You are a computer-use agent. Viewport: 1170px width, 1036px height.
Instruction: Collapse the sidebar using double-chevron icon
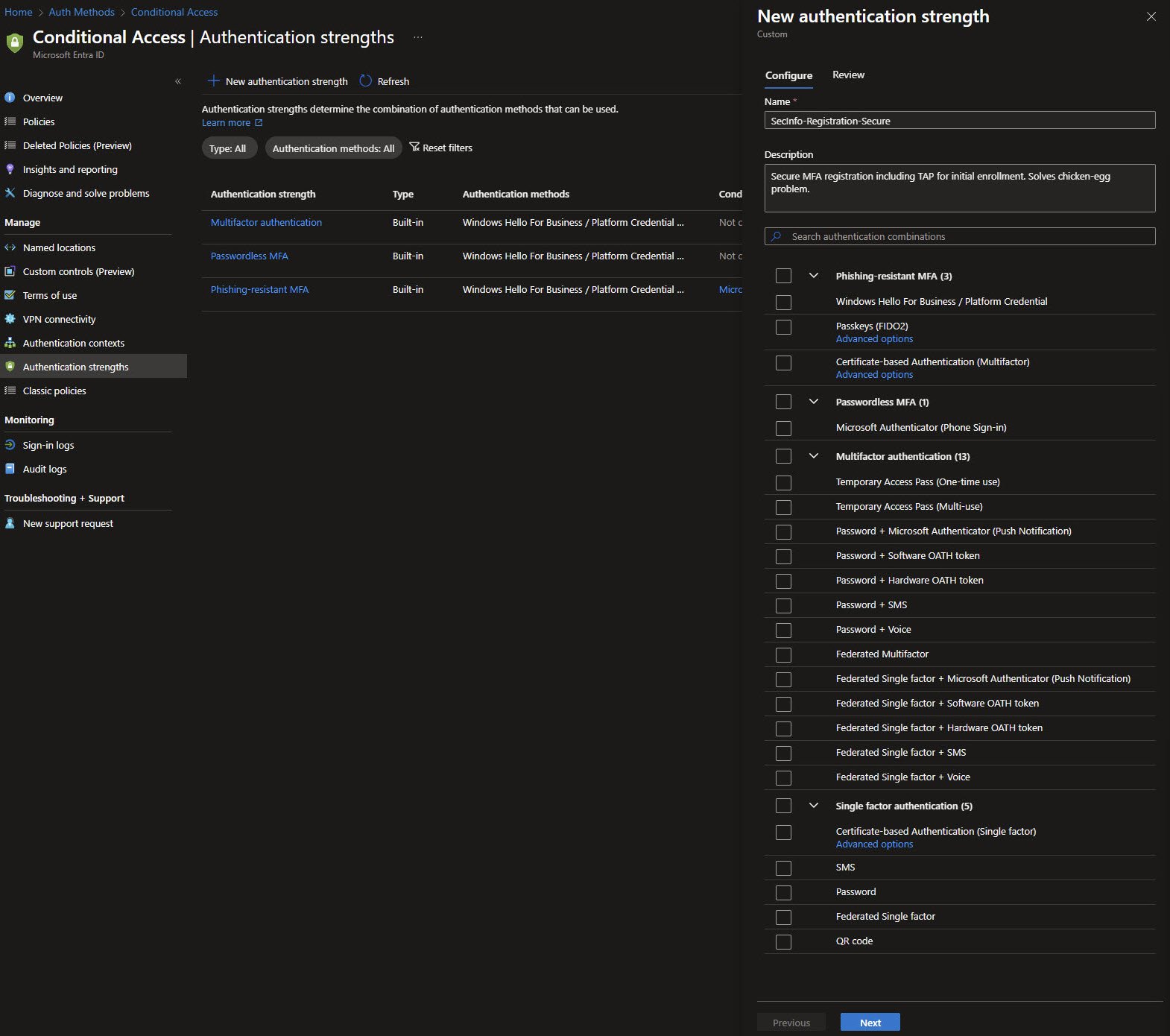[178, 81]
